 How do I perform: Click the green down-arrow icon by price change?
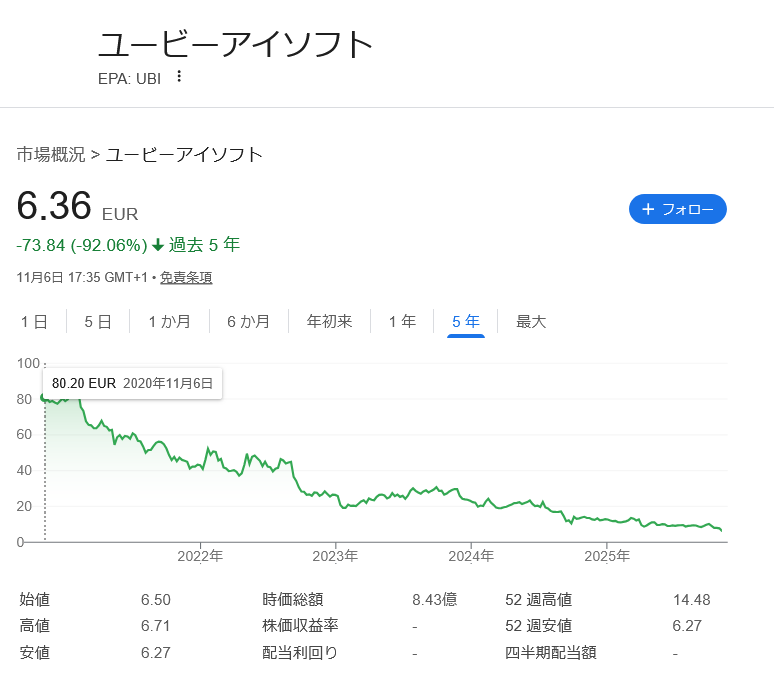158,245
